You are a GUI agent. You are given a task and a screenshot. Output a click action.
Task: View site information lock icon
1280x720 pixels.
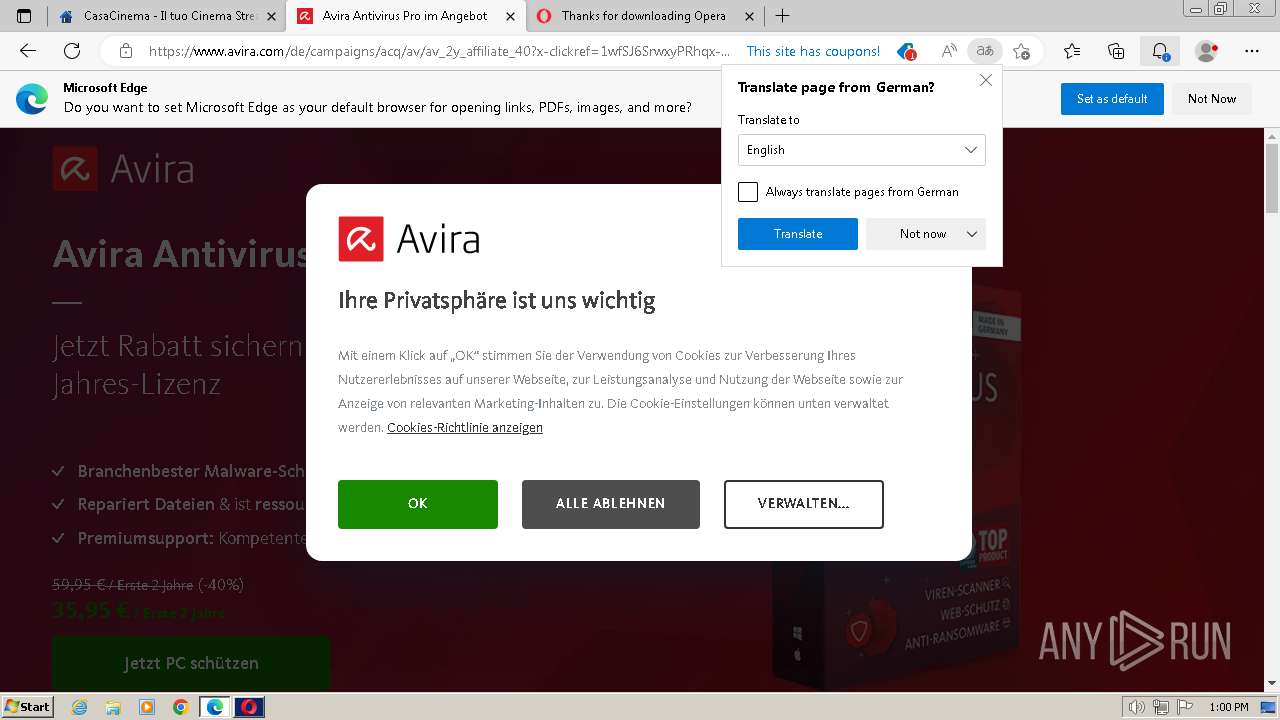tap(126, 51)
